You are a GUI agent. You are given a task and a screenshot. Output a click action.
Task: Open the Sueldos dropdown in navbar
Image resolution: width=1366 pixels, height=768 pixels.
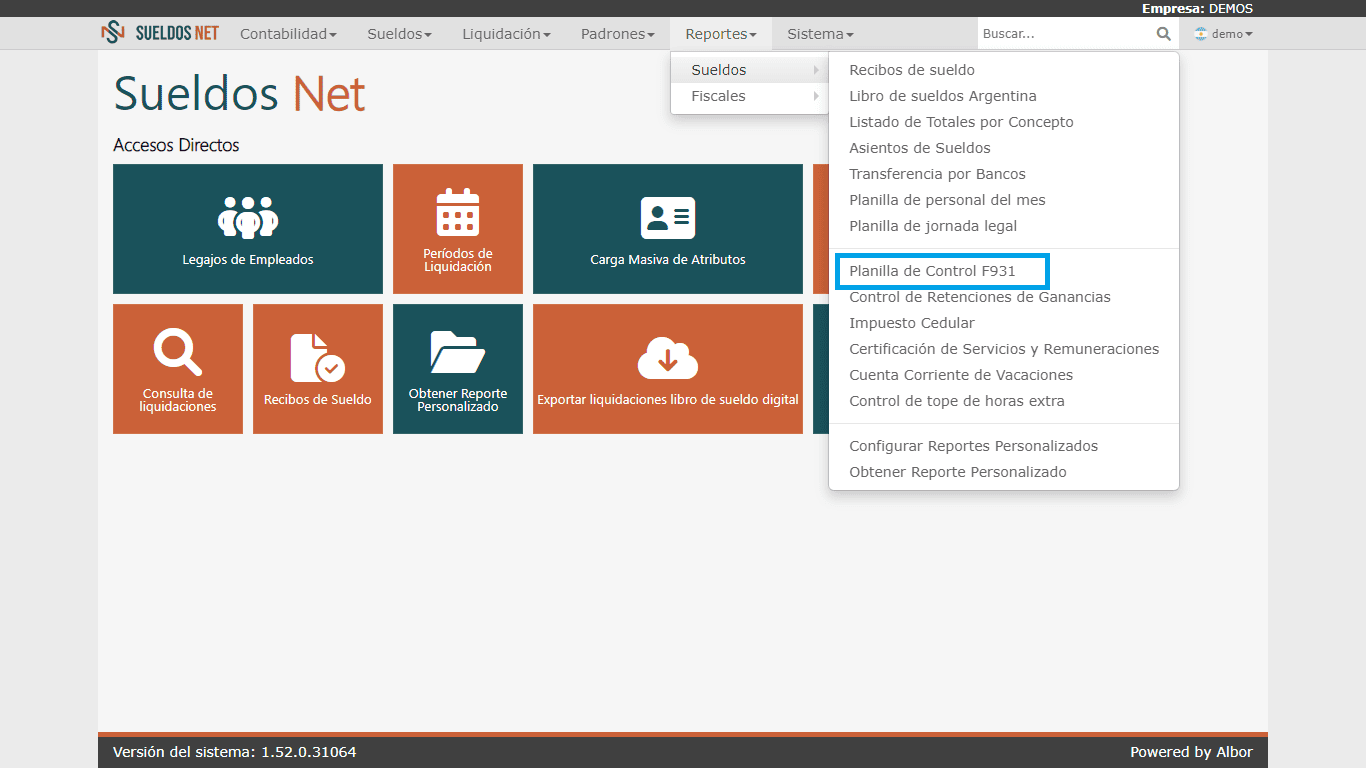click(399, 34)
